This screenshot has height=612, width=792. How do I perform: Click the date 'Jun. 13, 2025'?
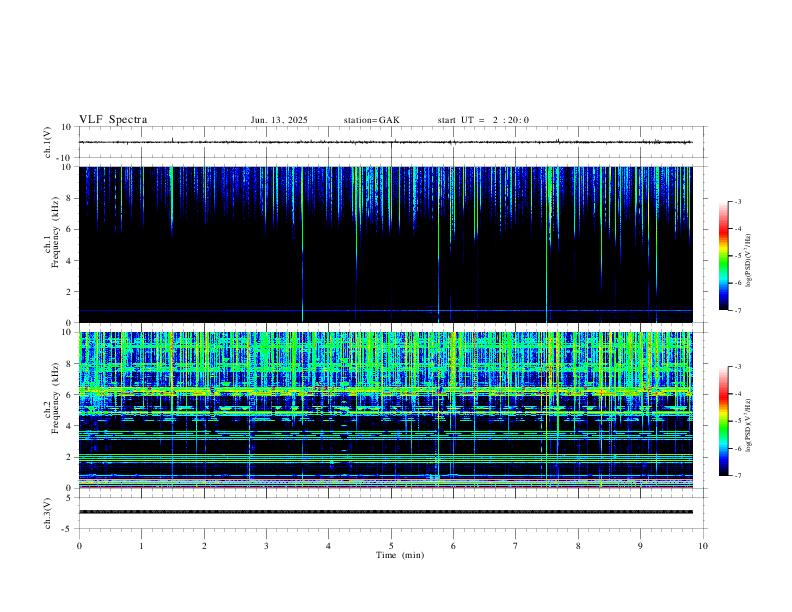[279, 120]
